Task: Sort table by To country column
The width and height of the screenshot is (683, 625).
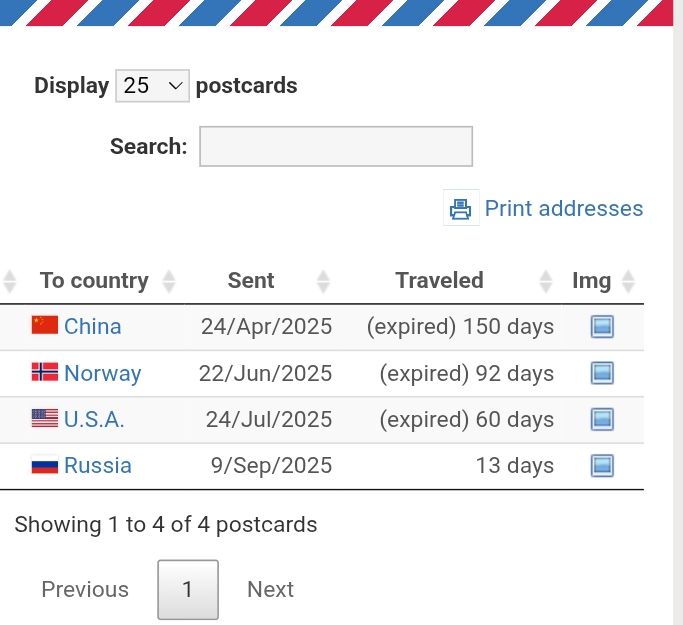Action: click(94, 281)
